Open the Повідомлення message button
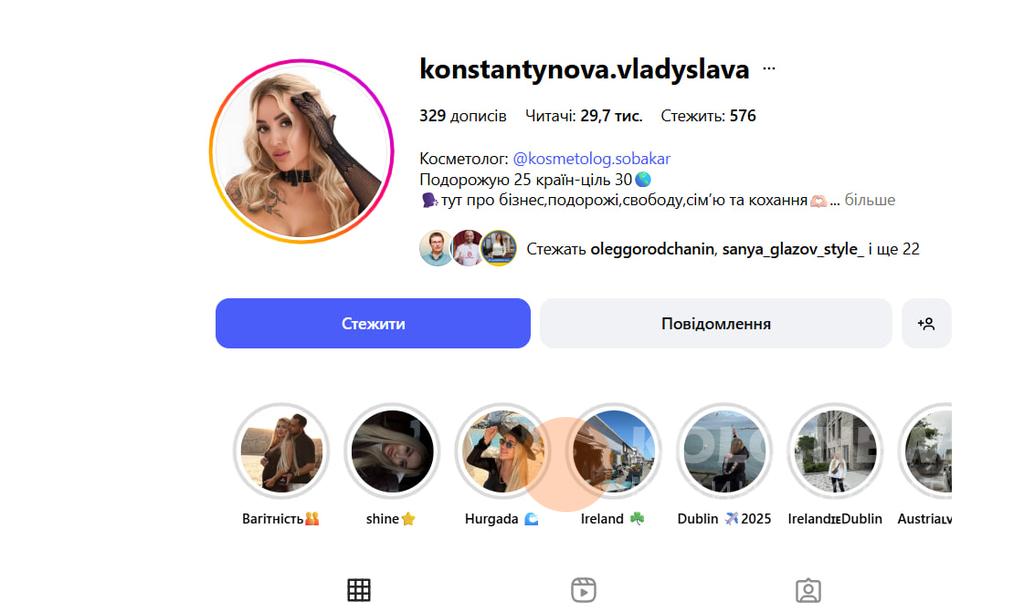1024x612 pixels. 716,323
